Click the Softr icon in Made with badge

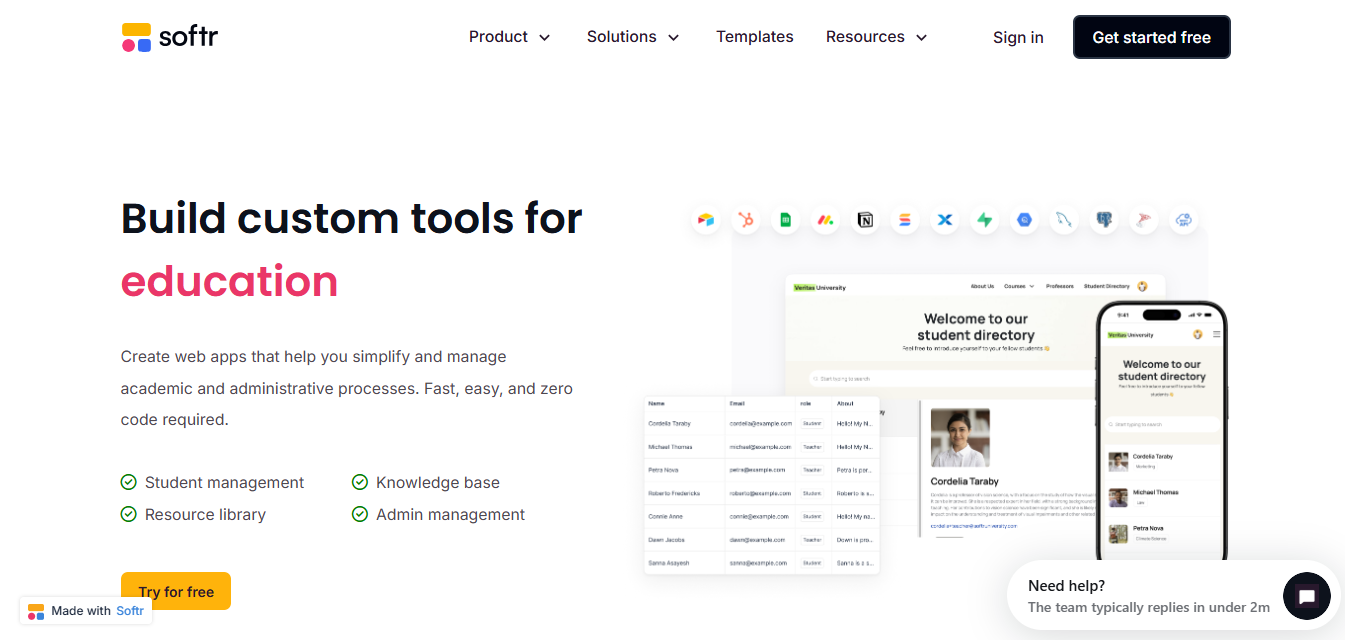pos(36,611)
